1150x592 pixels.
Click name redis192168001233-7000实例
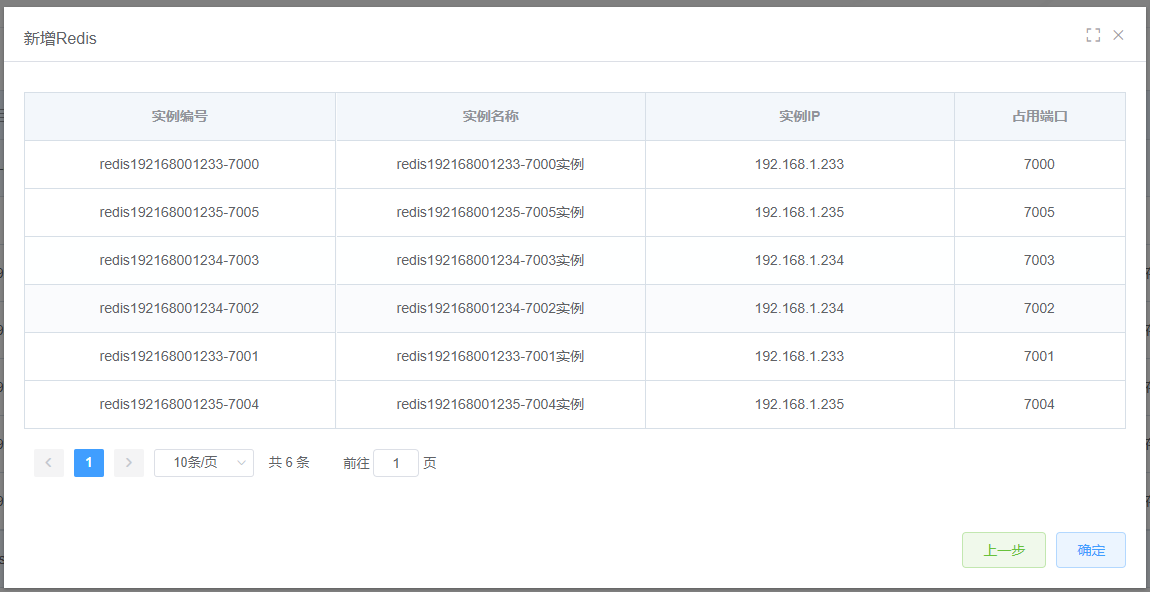tap(490, 164)
